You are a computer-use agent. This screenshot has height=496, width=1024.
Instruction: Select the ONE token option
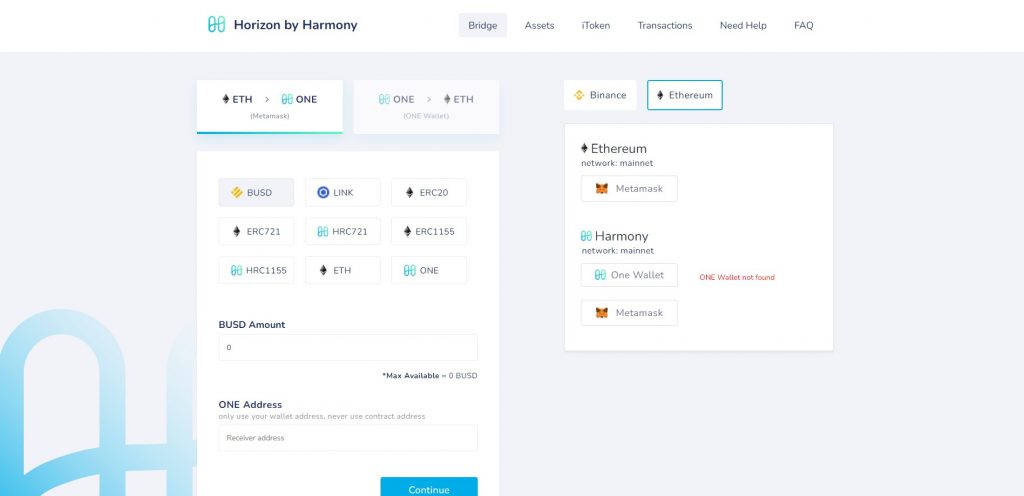(x=428, y=270)
